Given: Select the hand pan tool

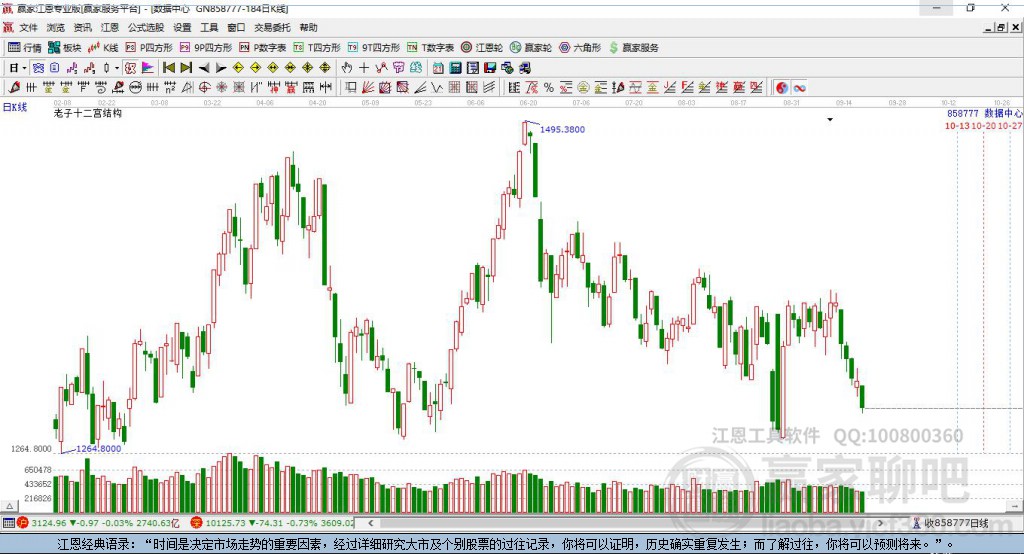Looking at the screenshot, I should [347, 68].
